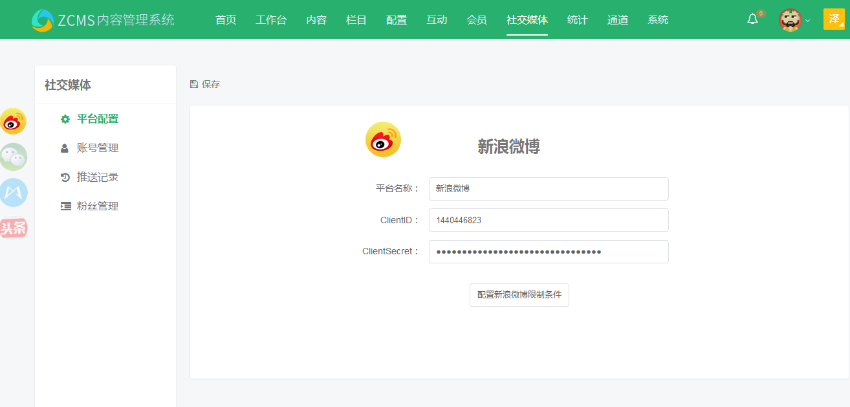850x407 pixels.
Task: Open the 互动 menu
Action: coord(436,20)
